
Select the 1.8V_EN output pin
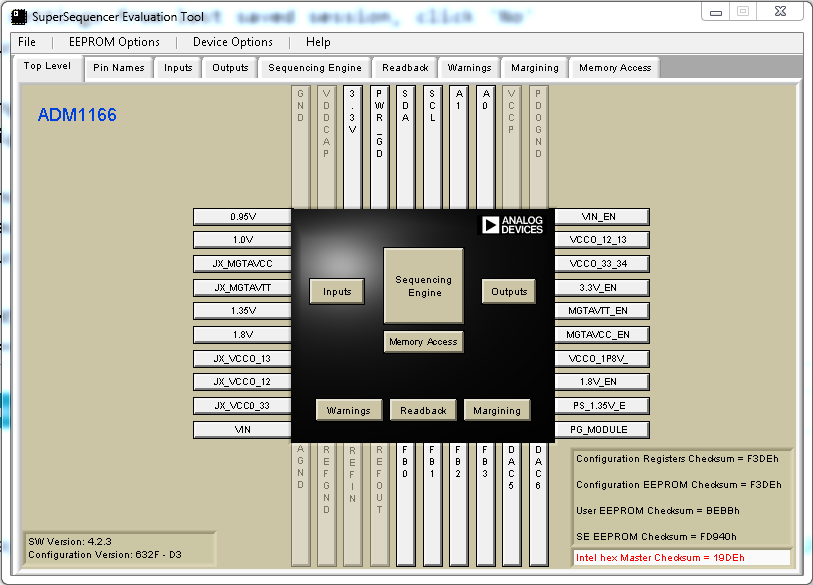click(x=601, y=382)
